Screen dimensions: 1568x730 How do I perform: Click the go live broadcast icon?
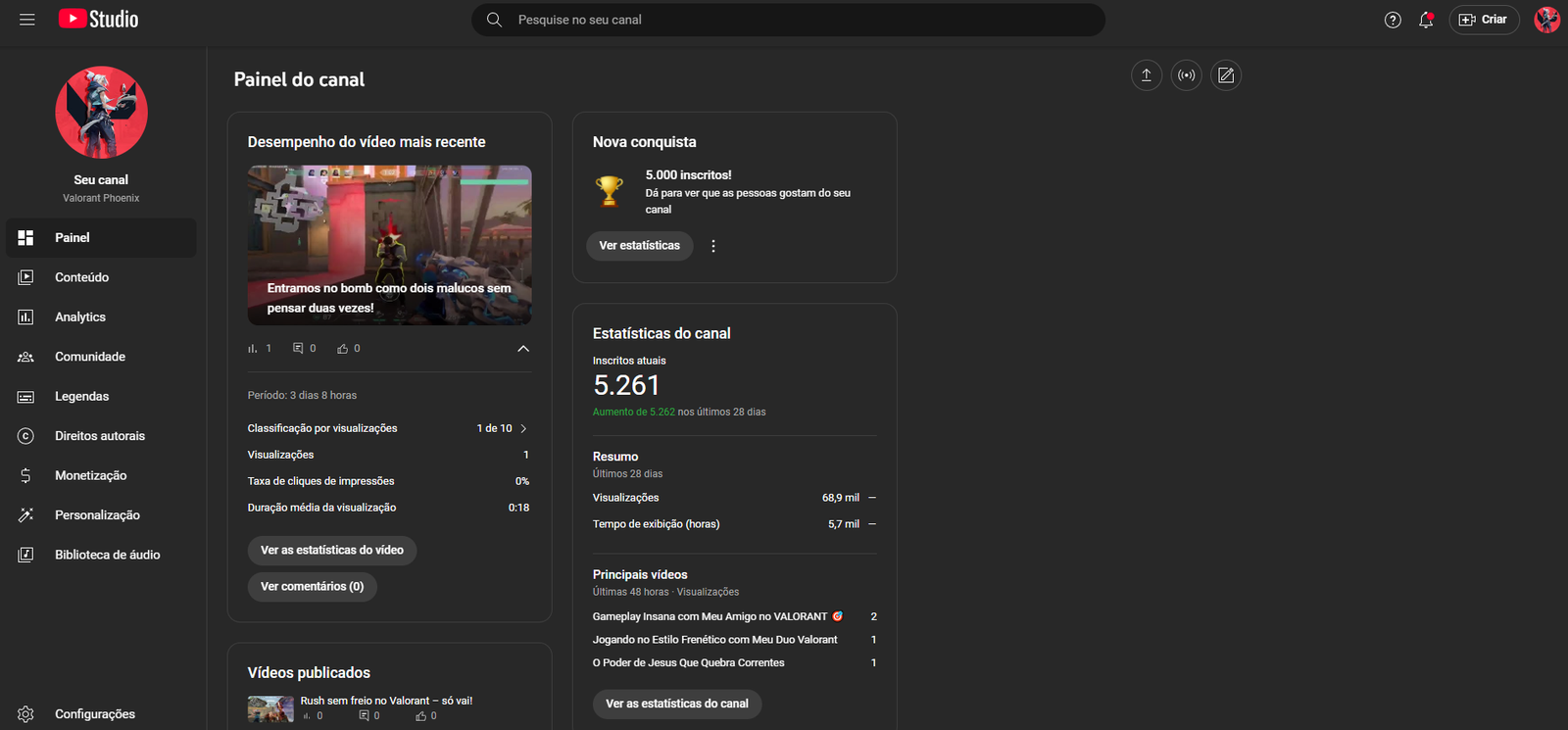(1187, 75)
